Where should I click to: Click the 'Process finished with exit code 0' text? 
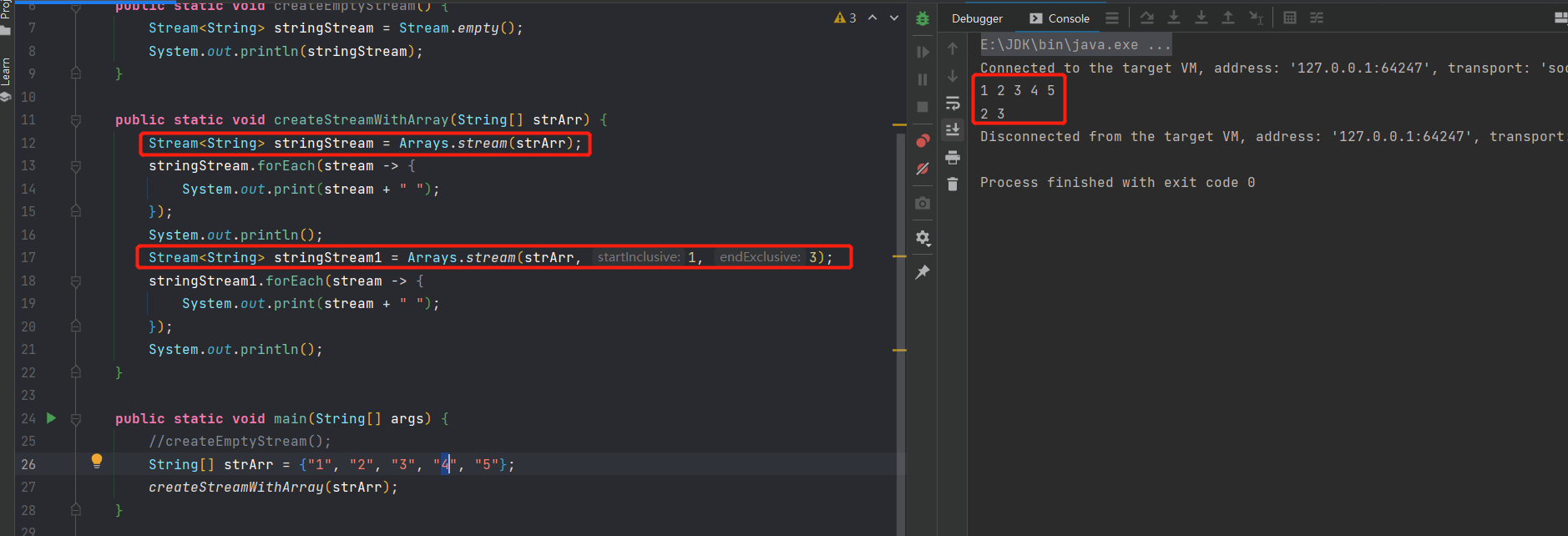[x=1117, y=182]
